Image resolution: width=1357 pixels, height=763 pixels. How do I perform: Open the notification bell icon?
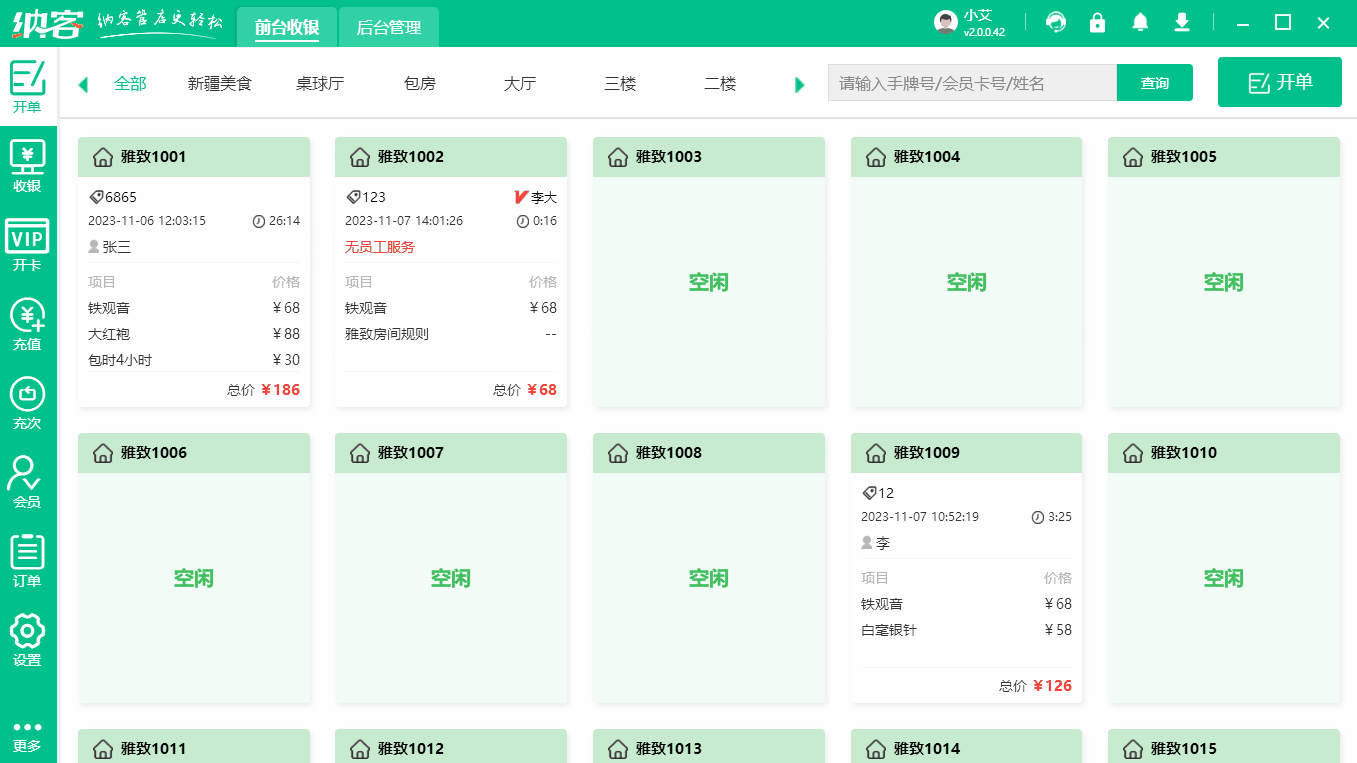click(x=1140, y=21)
